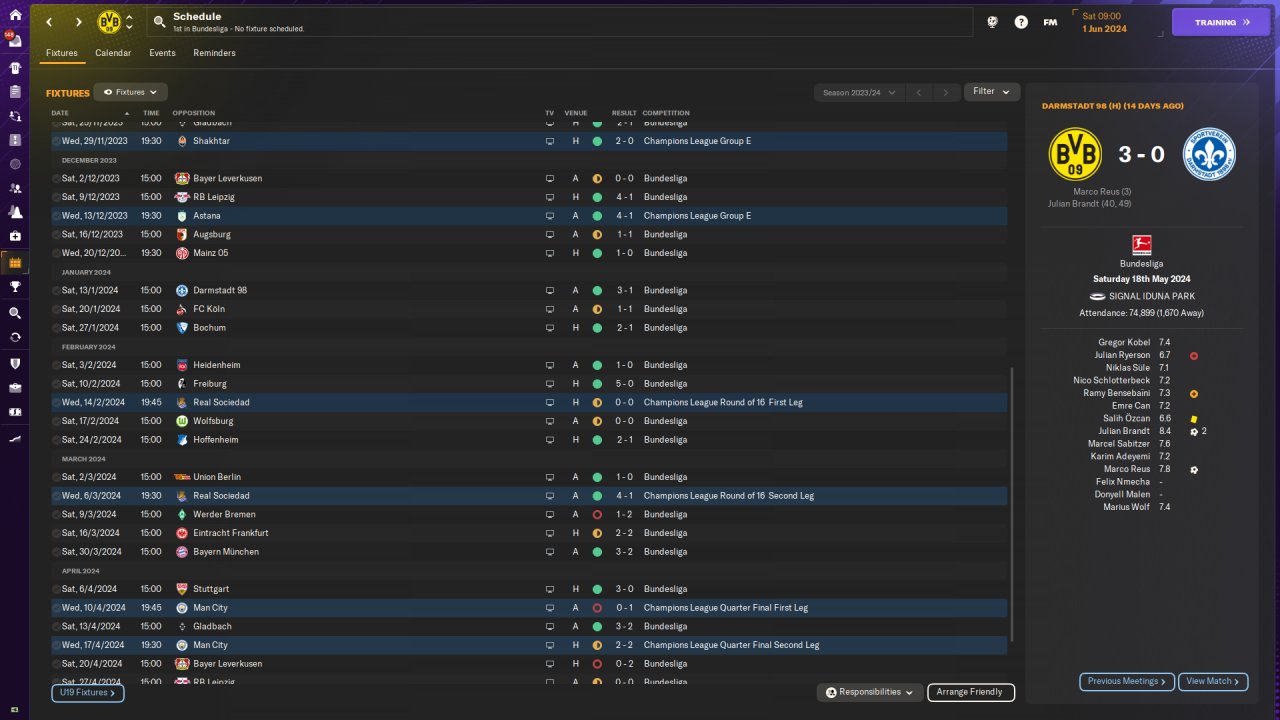Go to next season with right chevron
The height and width of the screenshot is (720, 1280).
click(946, 92)
